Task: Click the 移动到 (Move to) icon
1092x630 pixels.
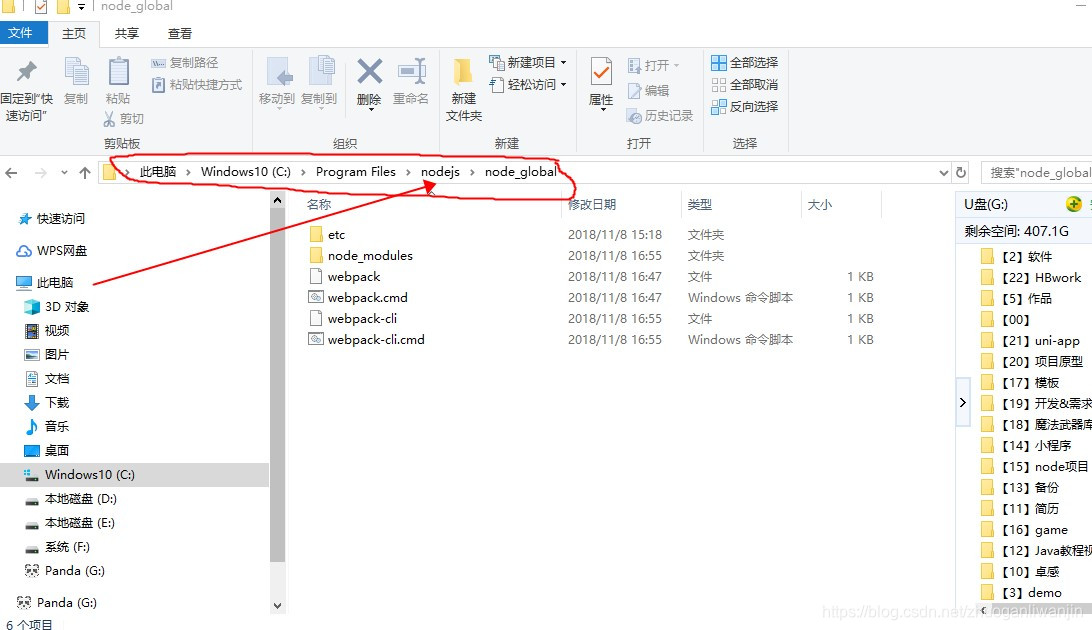Action: 279,72
